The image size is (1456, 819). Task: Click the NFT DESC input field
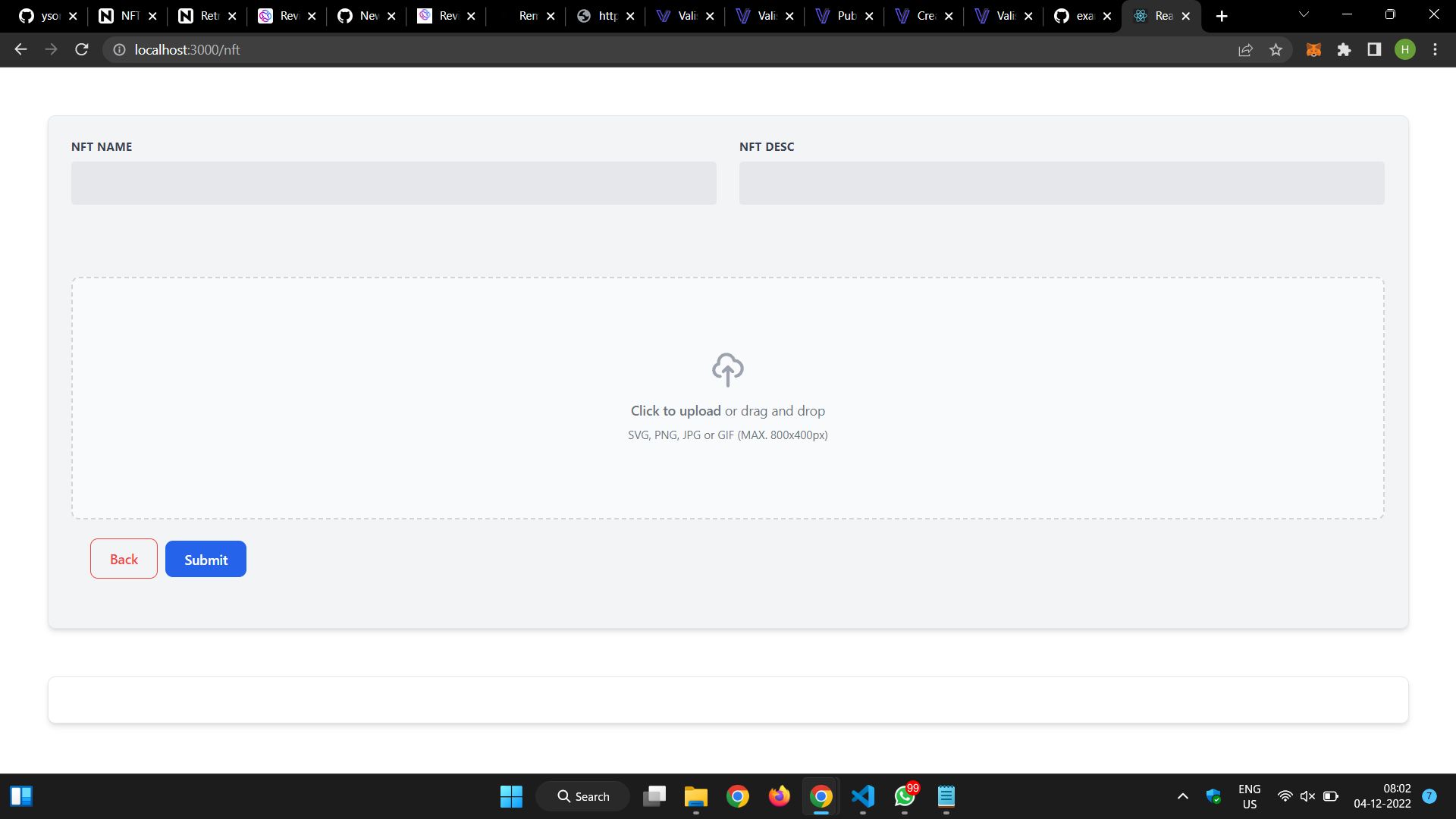click(1062, 182)
